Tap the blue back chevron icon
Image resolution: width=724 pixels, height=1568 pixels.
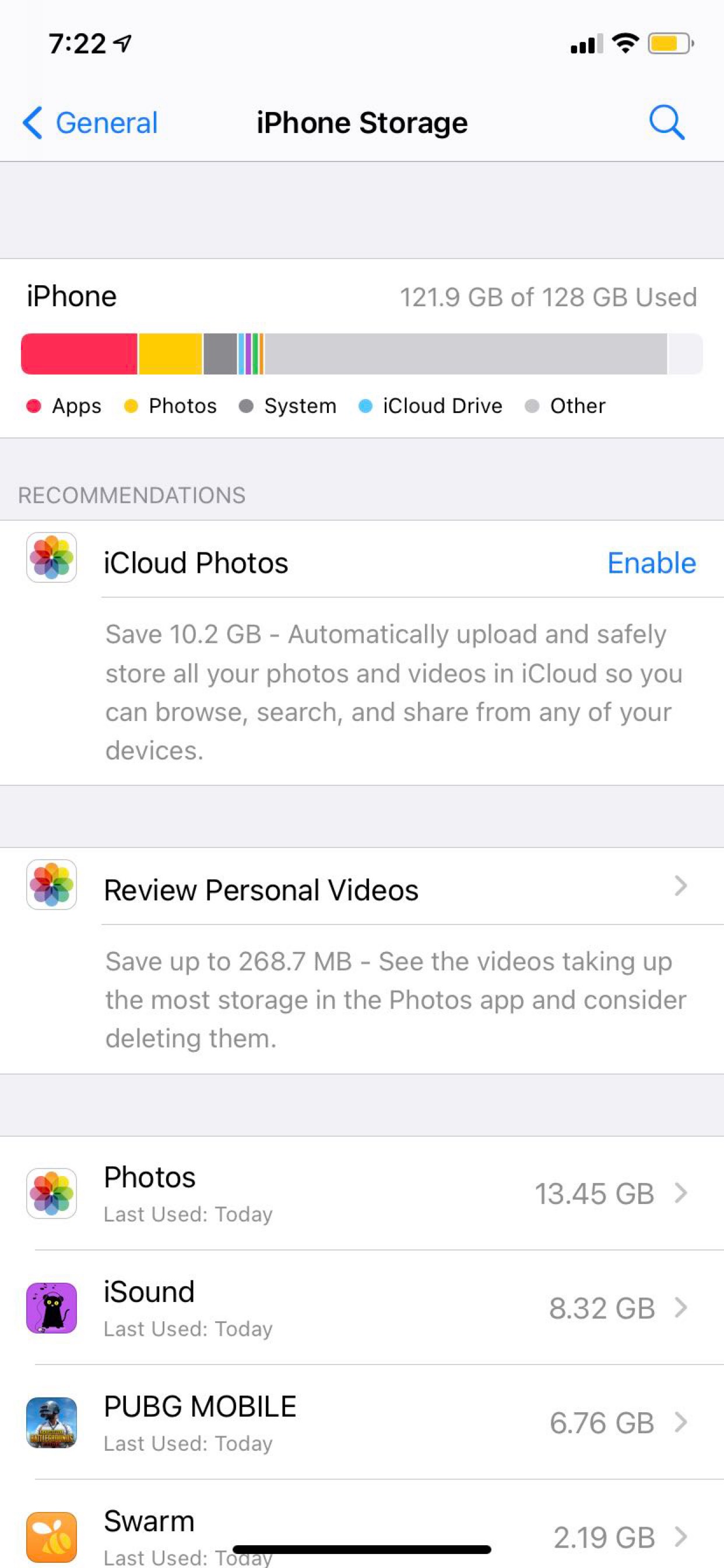pyautogui.click(x=33, y=123)
